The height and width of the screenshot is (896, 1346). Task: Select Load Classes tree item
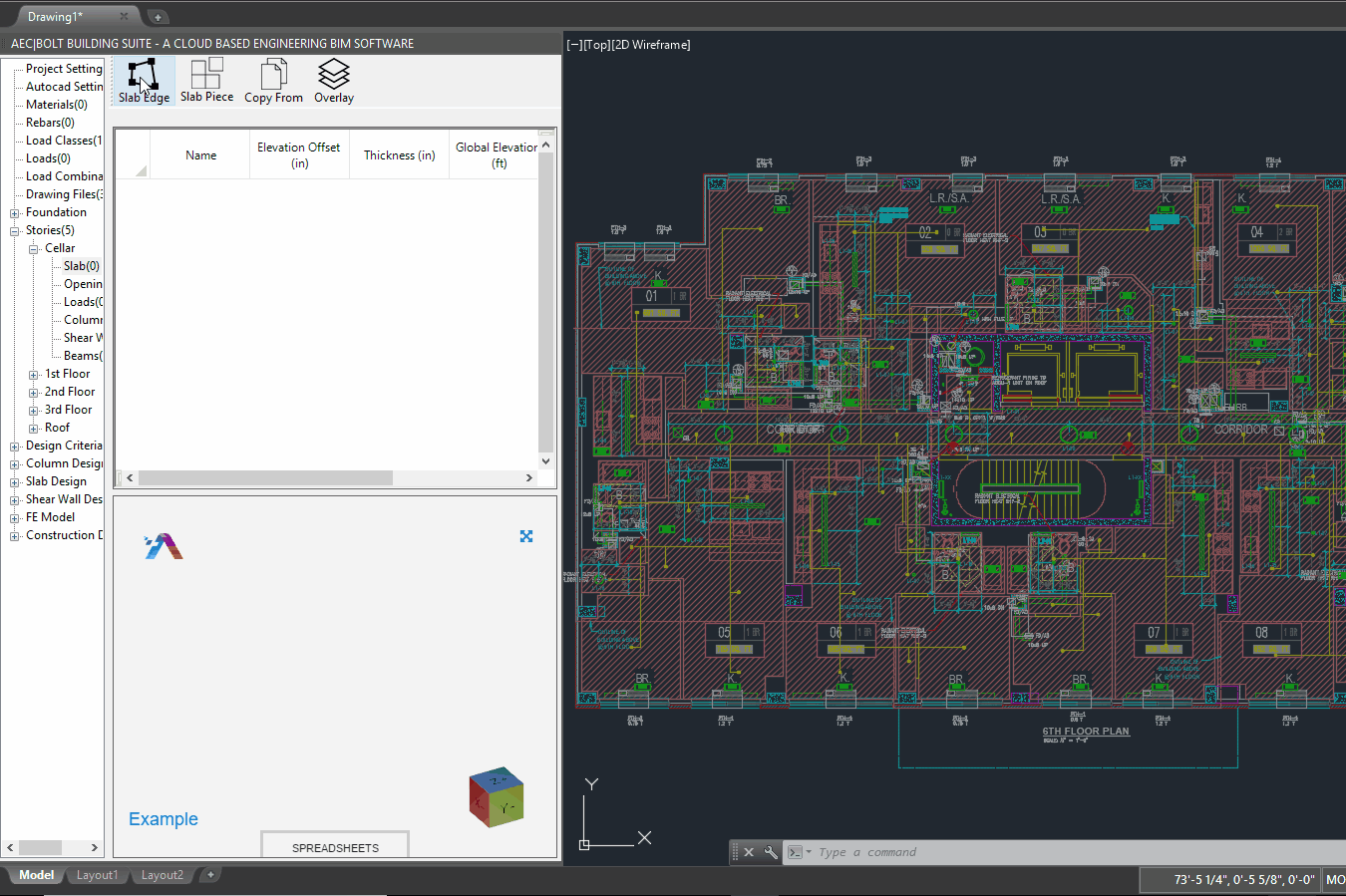[64, 141]
